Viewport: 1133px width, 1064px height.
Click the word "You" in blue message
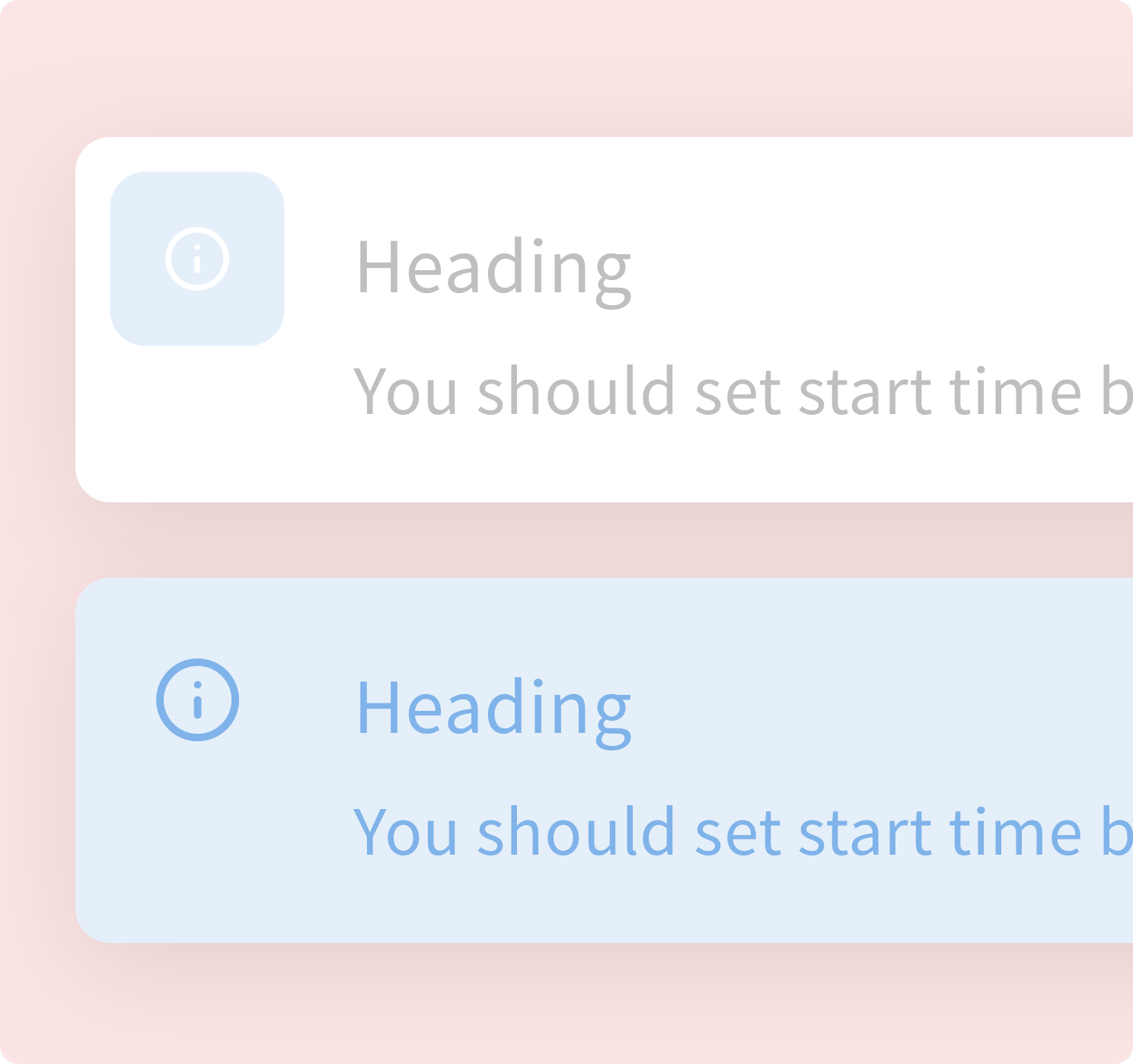(x=406, y=833)
